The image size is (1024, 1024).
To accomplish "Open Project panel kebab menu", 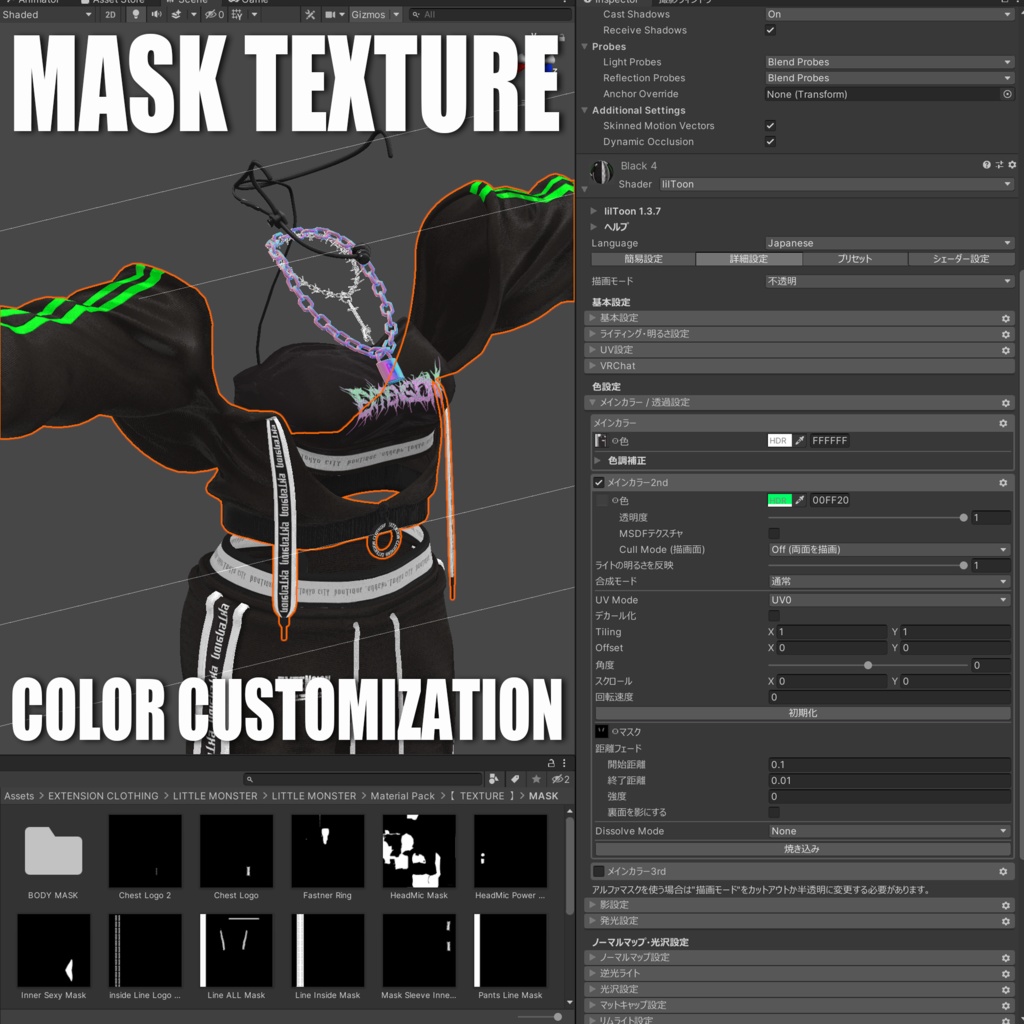I will pyautogui.click(x=564, y=763).
